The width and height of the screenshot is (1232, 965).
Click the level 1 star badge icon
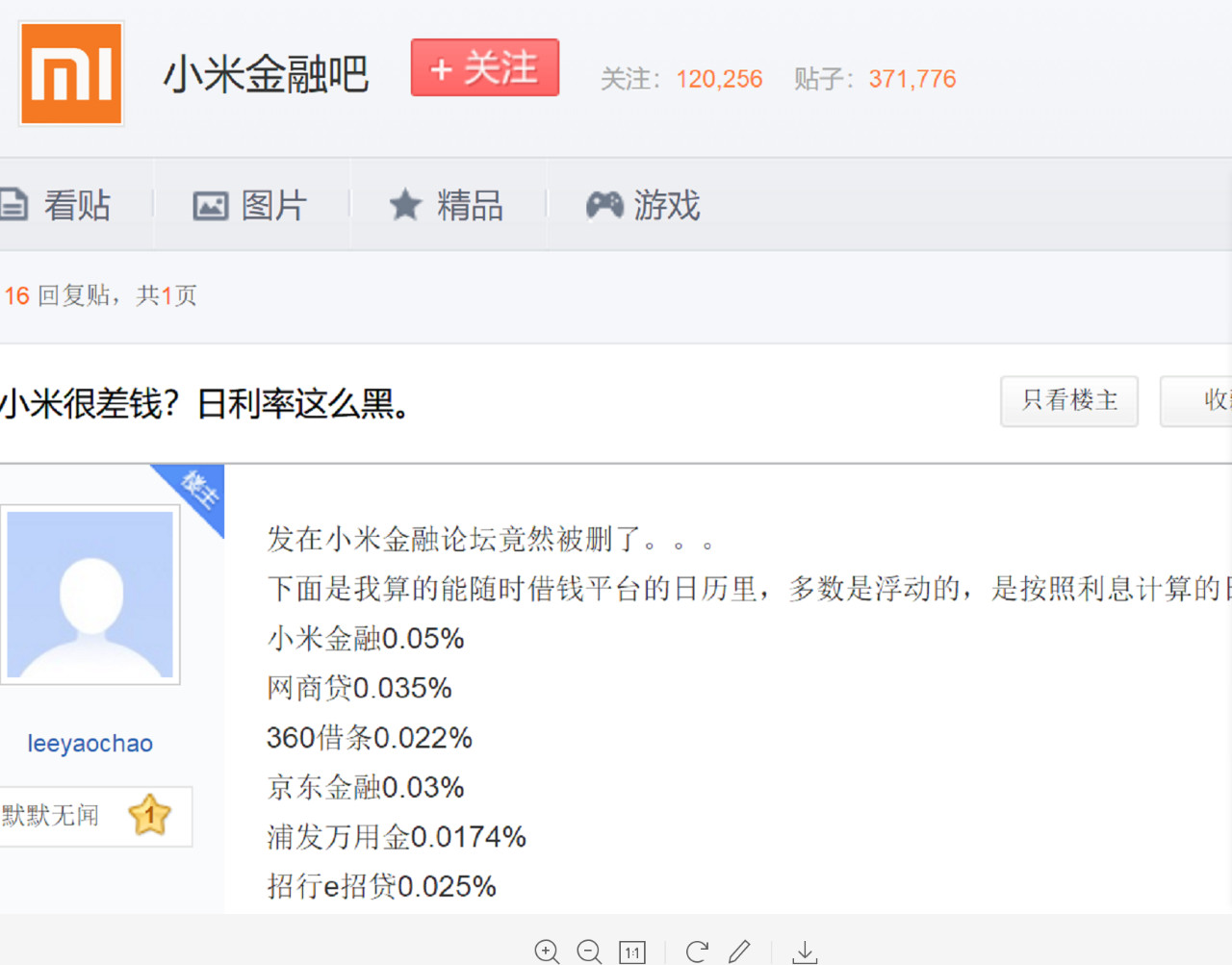(x=149, y=816)
